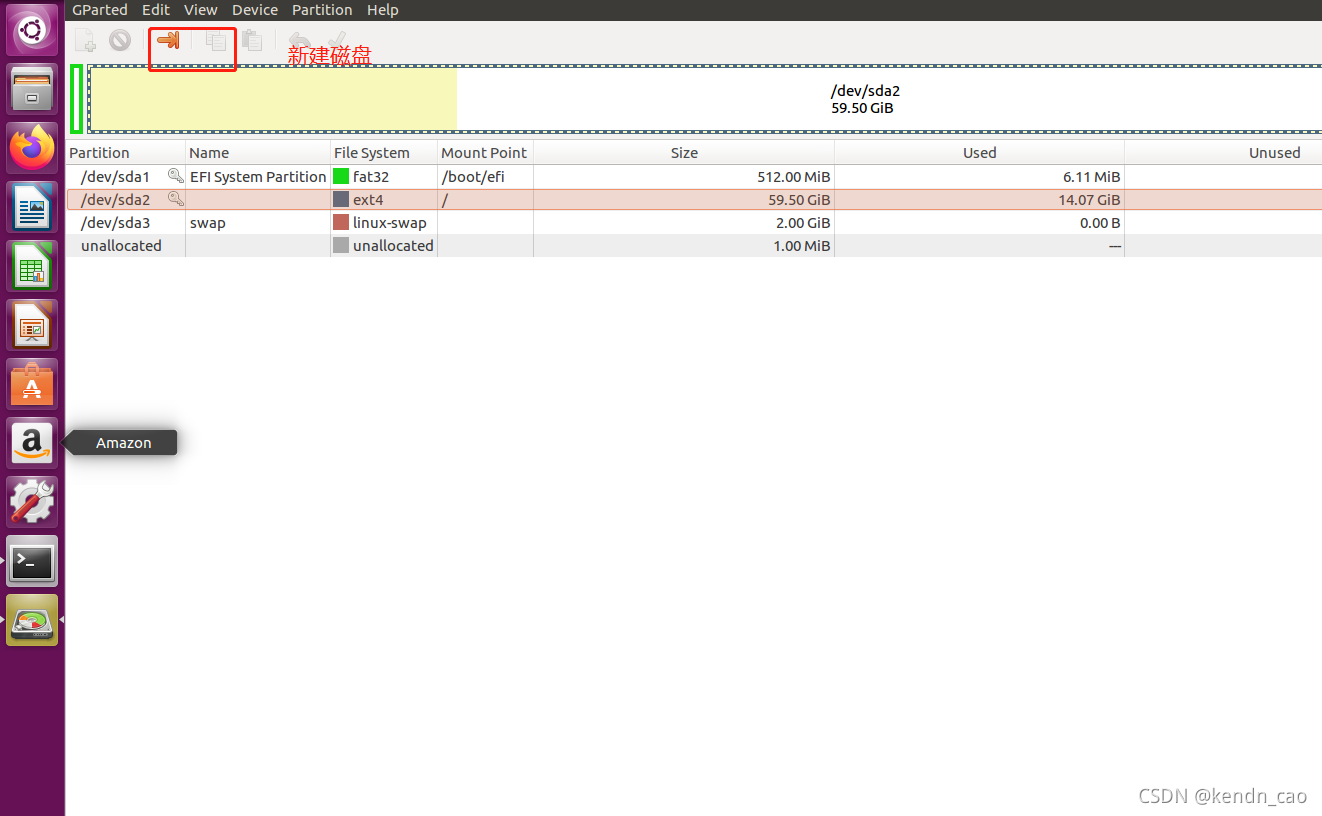Select the /dev/sda1 partition row
1322x816 pixels.
click(694, 176)
